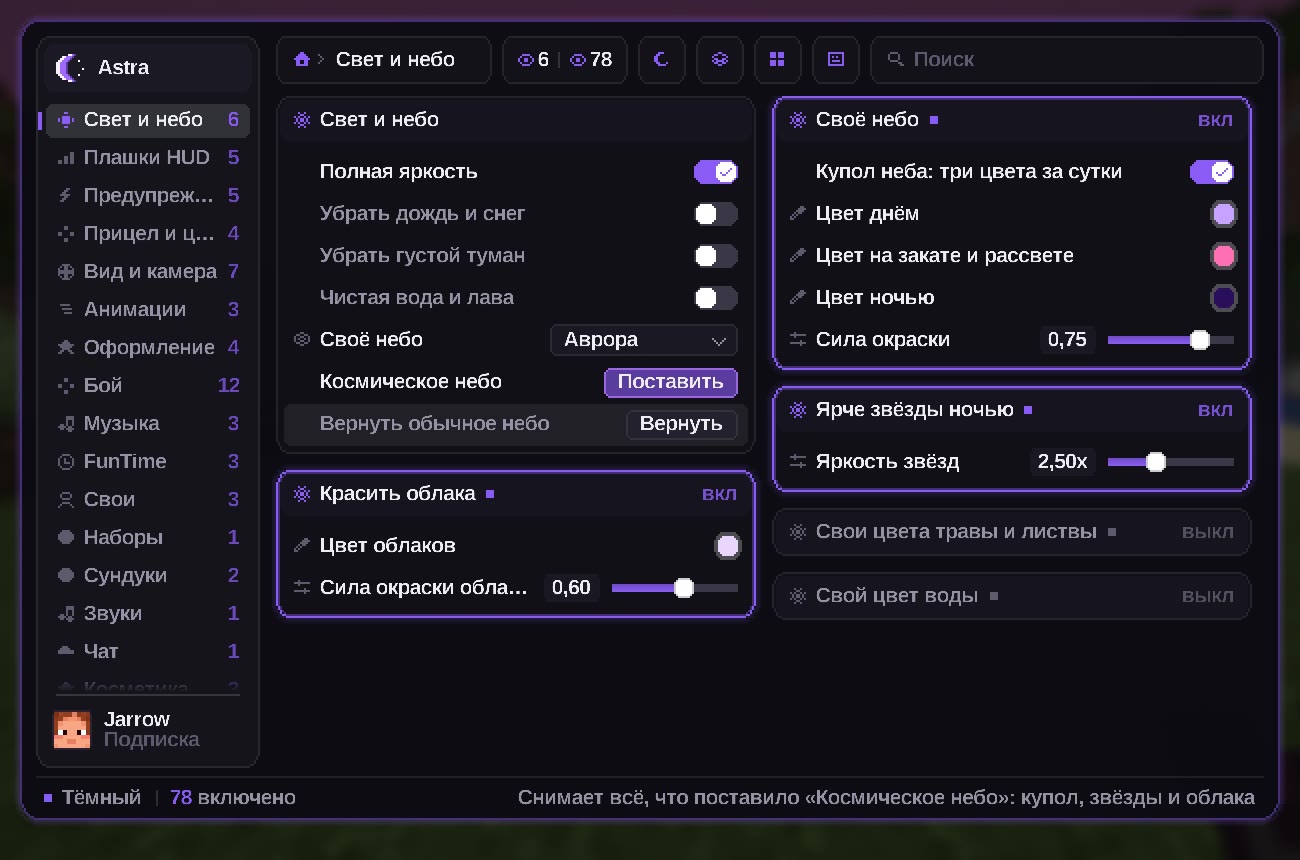Turn off the Полная яркость switch
Viewport: 1300px width, 860px height.
pyautogui.click(x=716, y=172)
